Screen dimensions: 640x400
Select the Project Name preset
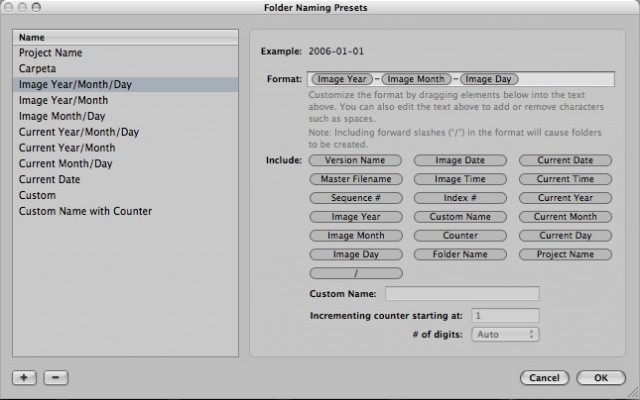click(125, 53)
